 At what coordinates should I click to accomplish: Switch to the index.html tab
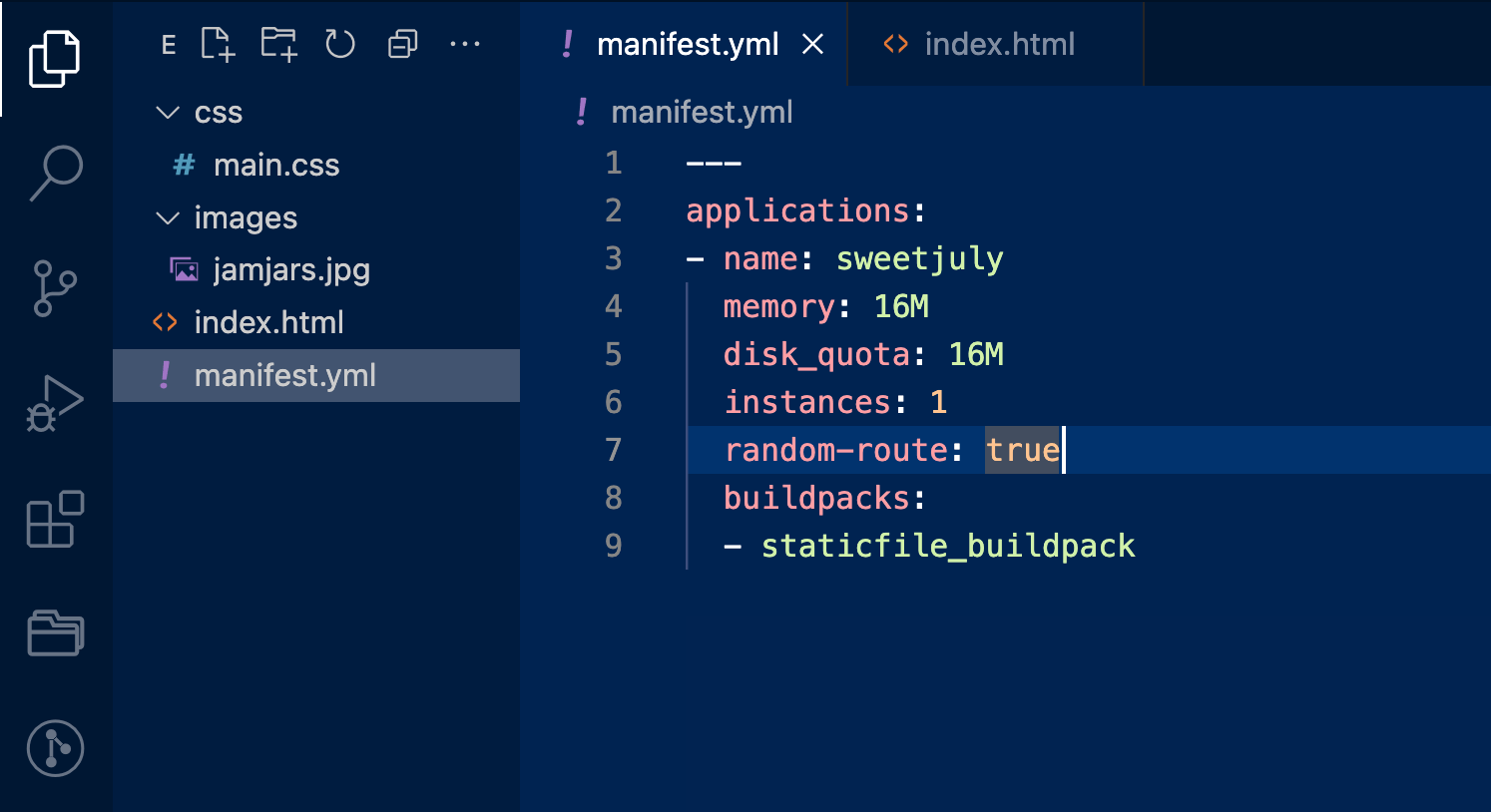pos(998,43)
